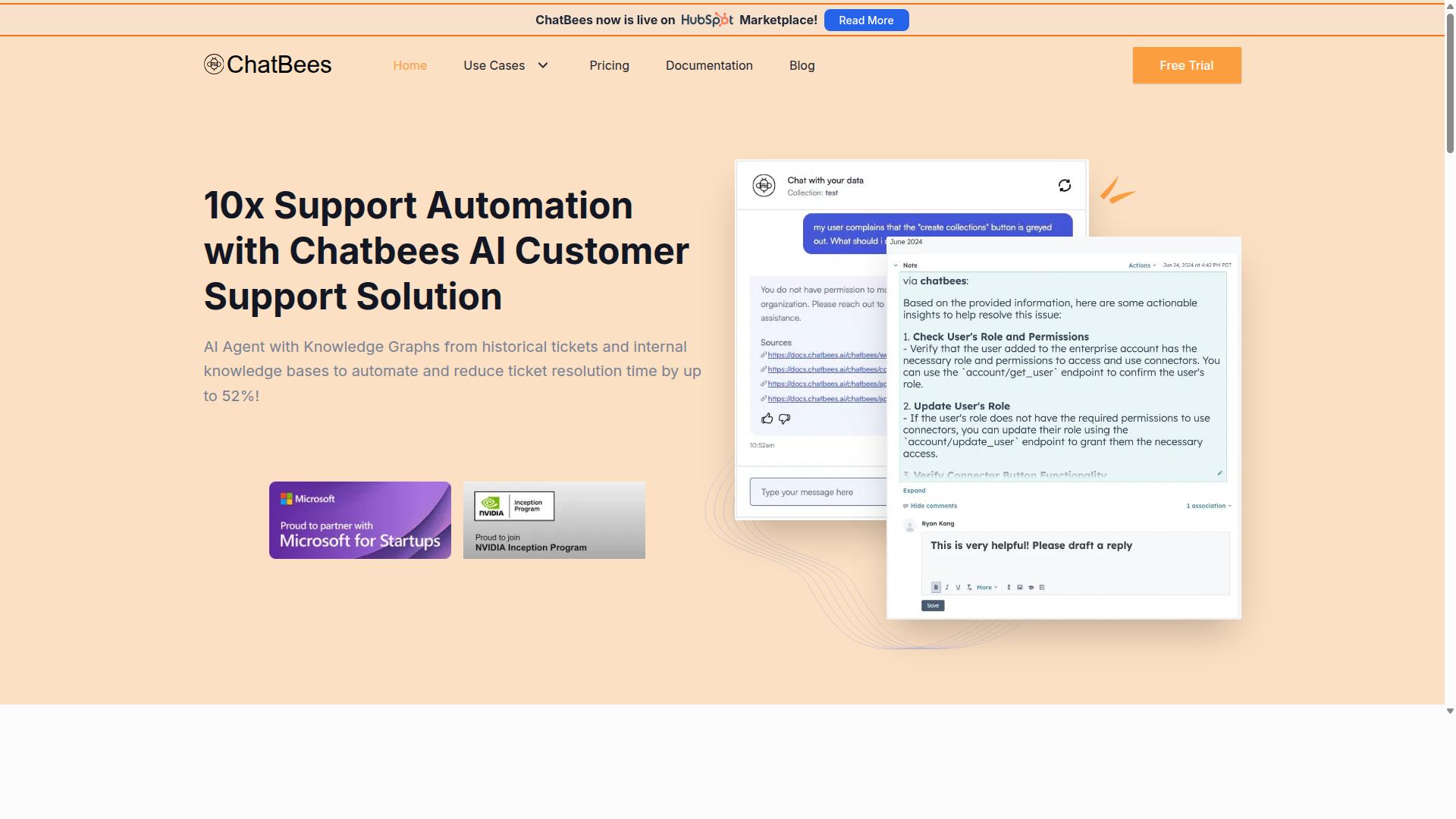Screen dimensions: 1456x819
Task: Visit the Blog page
Action: click(x=802, y=65)
